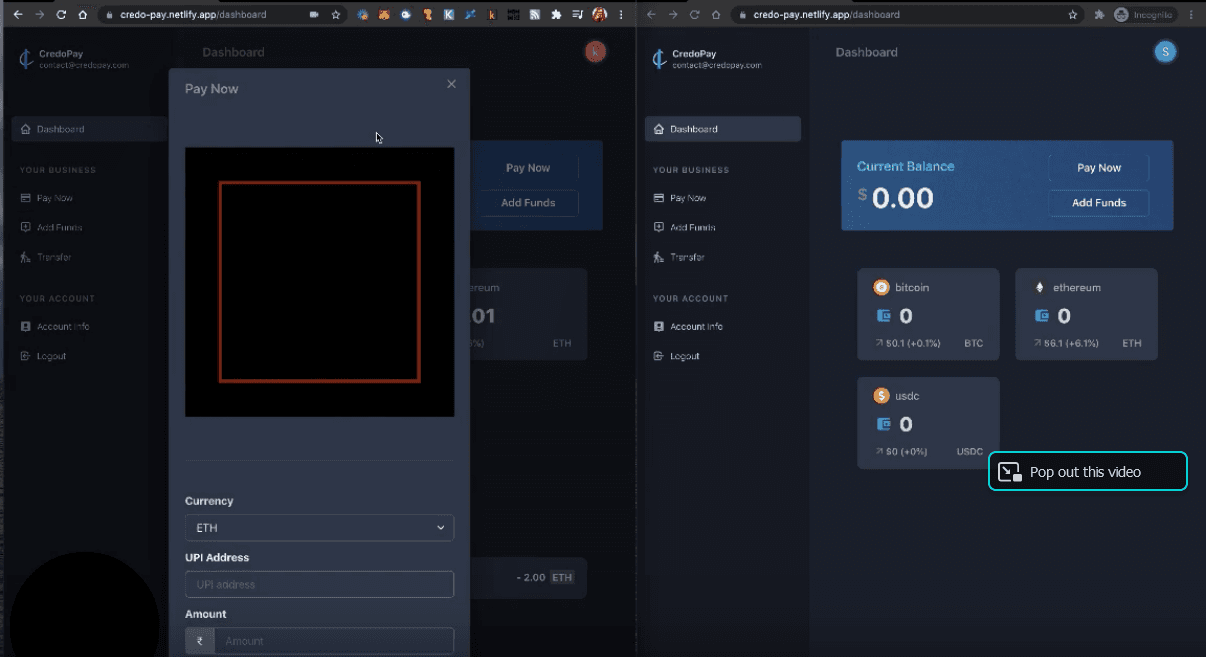Open media control icon in left browser toolbar

tap(578, 15)
